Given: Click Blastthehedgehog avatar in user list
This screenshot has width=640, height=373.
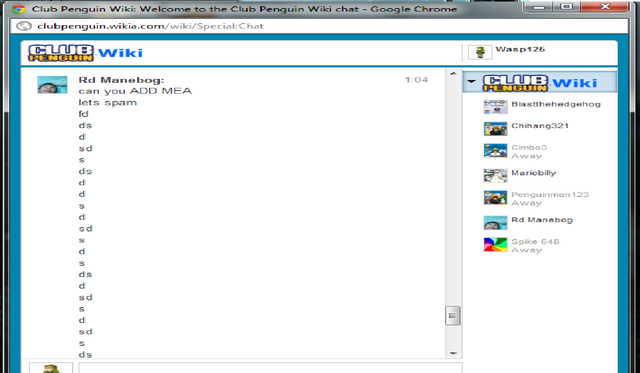Looking at the screenshot, I should pyautogui.click(x=495, y=107).
